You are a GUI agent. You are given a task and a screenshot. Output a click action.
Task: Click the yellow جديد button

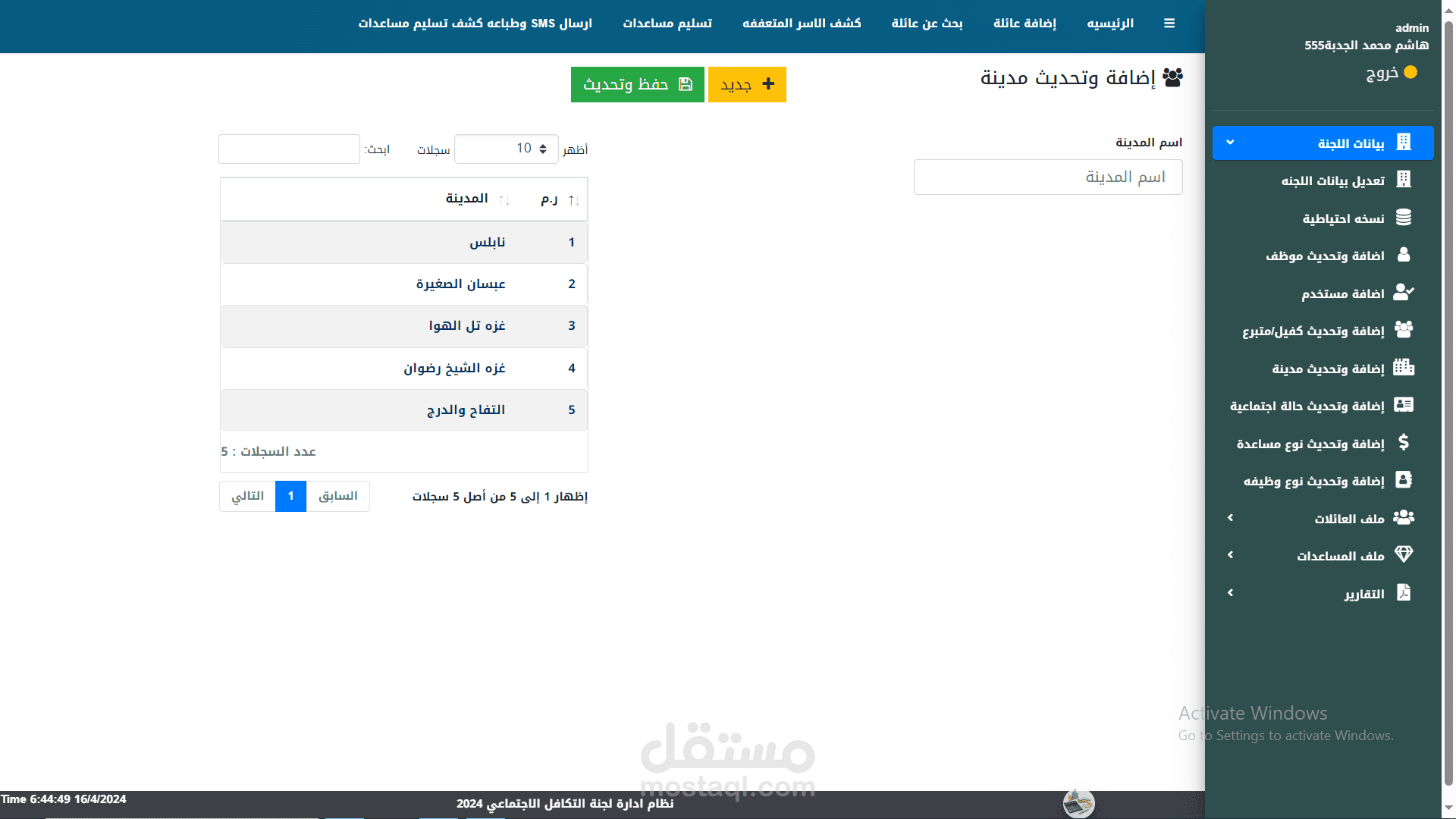[x=747, y=84]
